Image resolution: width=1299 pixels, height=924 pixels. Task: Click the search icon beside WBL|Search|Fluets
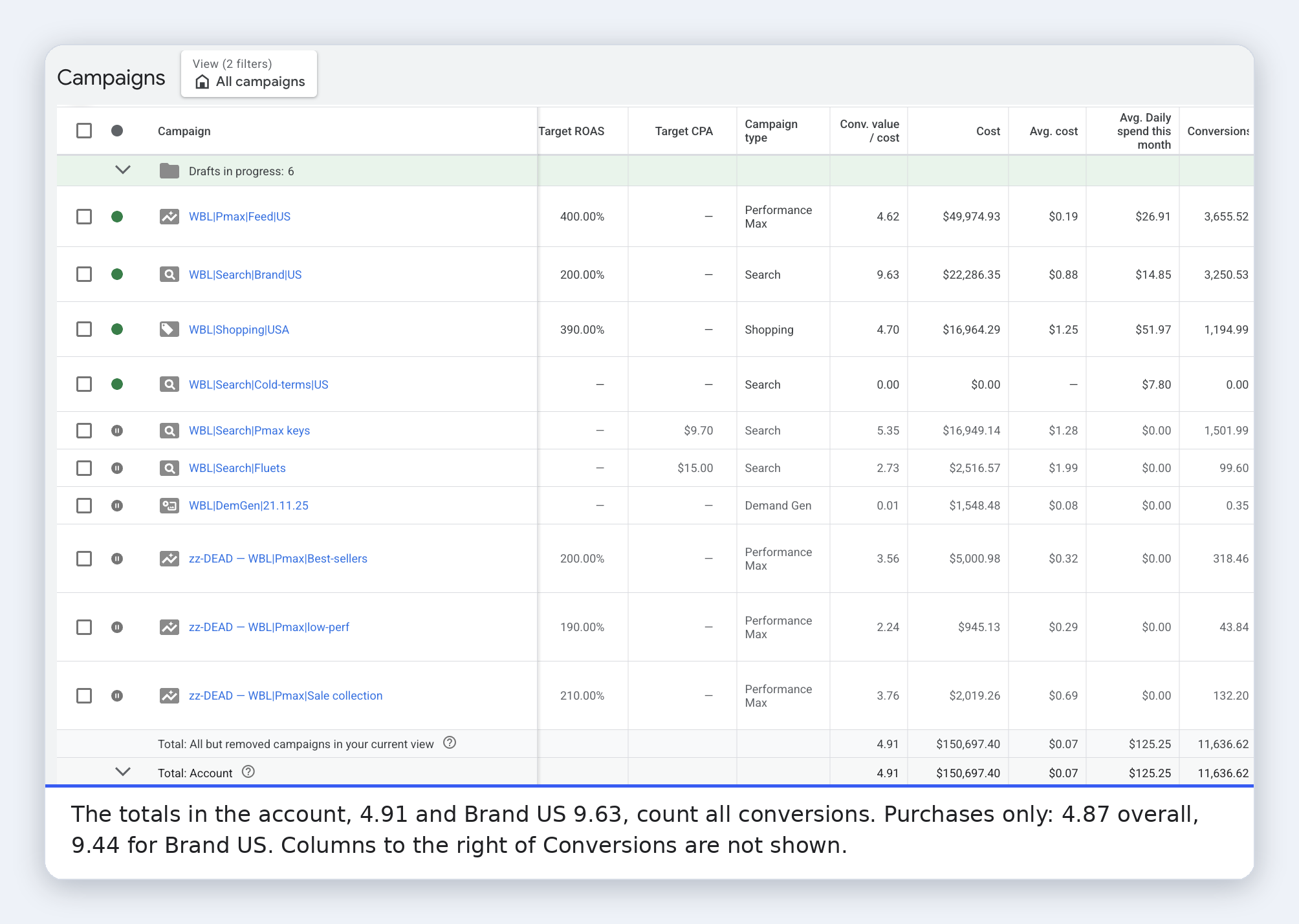pos(169,468)
